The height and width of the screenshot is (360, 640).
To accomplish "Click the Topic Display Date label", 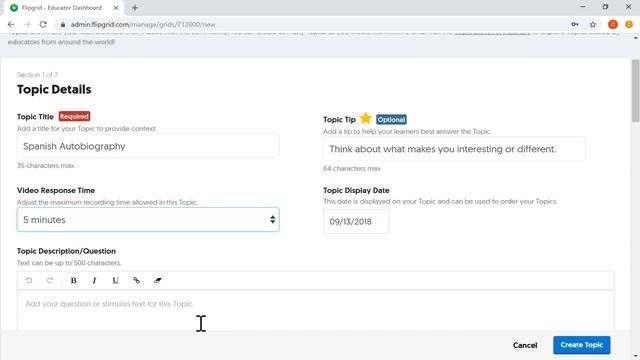I will tap(356, 190).
